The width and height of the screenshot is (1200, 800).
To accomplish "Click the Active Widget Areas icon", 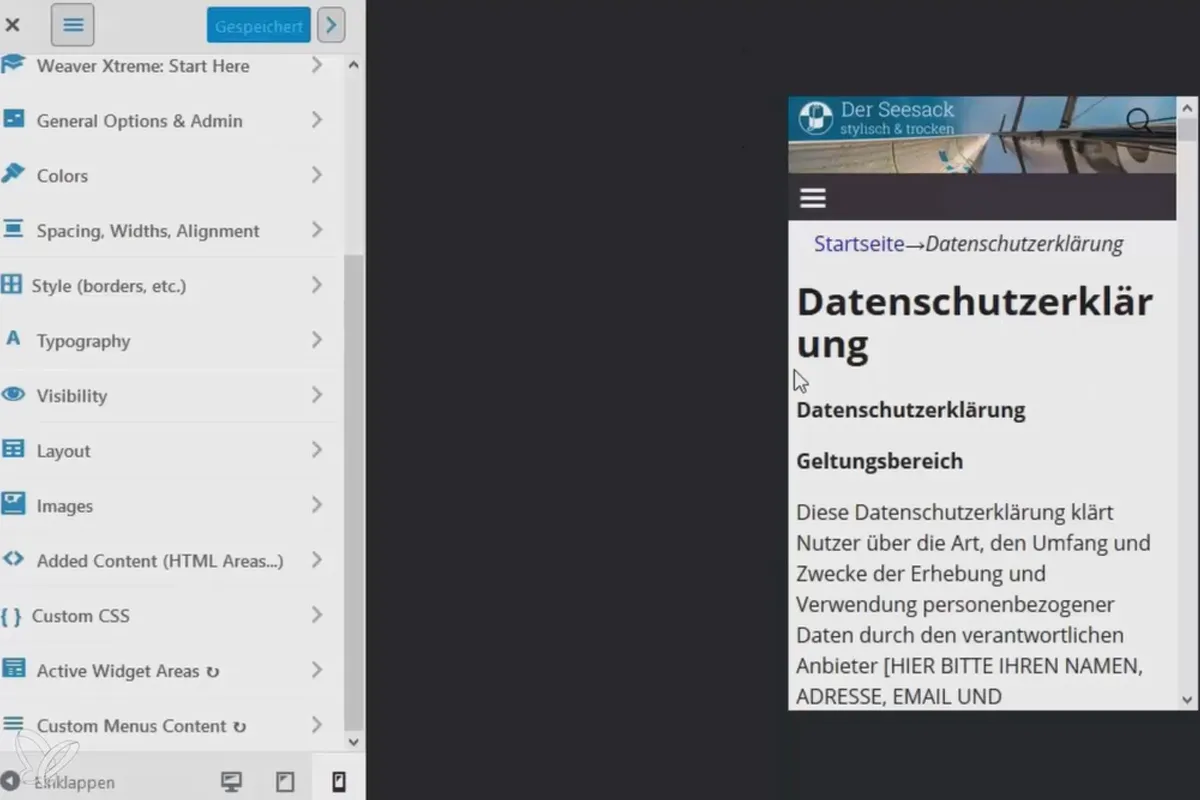I will [x=13, y=669].
